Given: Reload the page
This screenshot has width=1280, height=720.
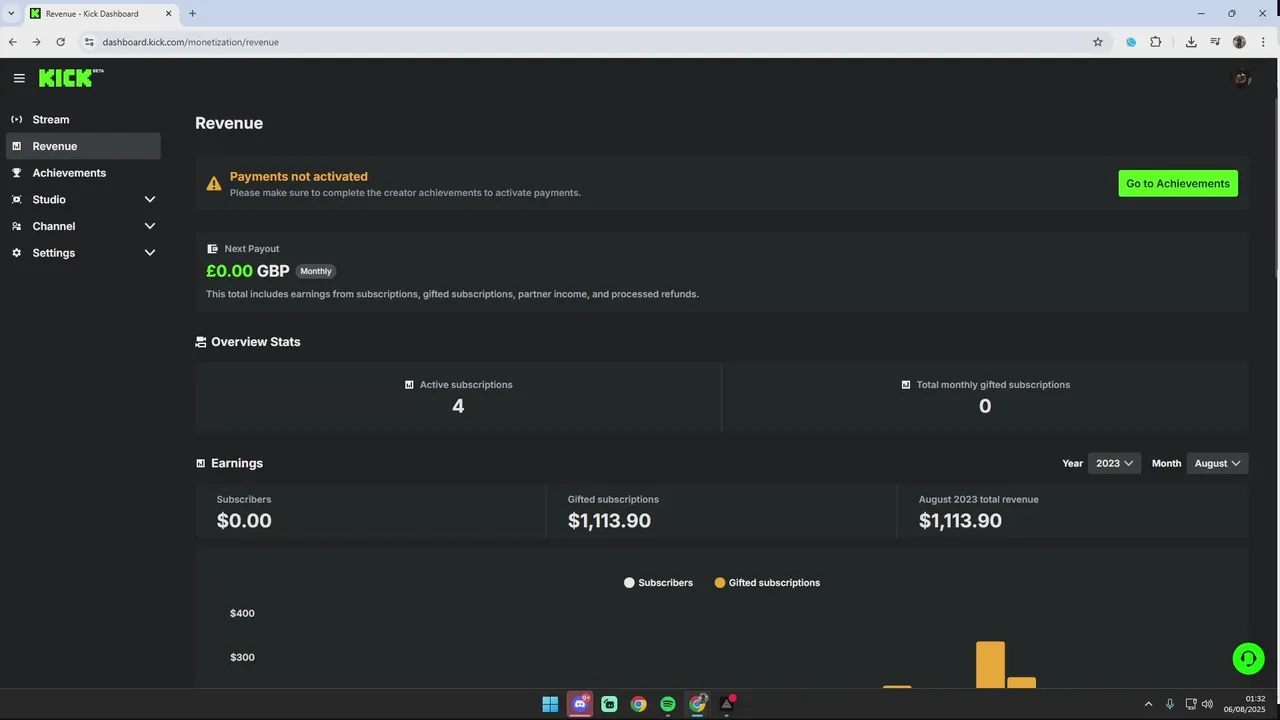Looking at the screenshot, I should point(61,42).
